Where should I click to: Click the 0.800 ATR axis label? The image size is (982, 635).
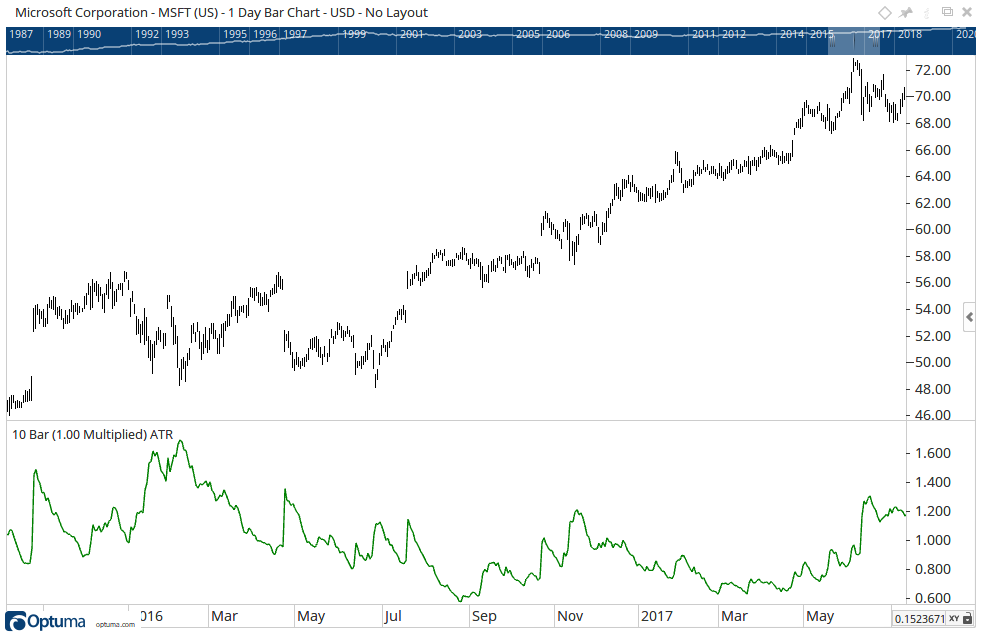933,569
